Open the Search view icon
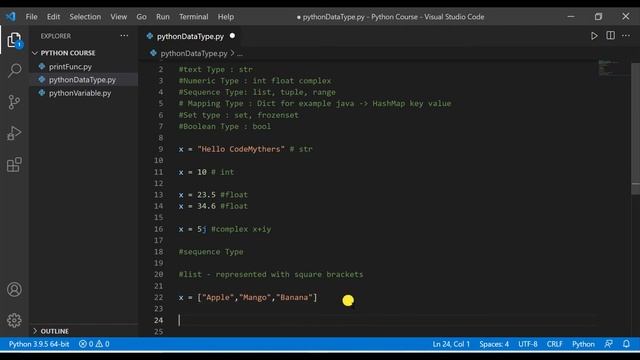 click(x=14, y=71)
